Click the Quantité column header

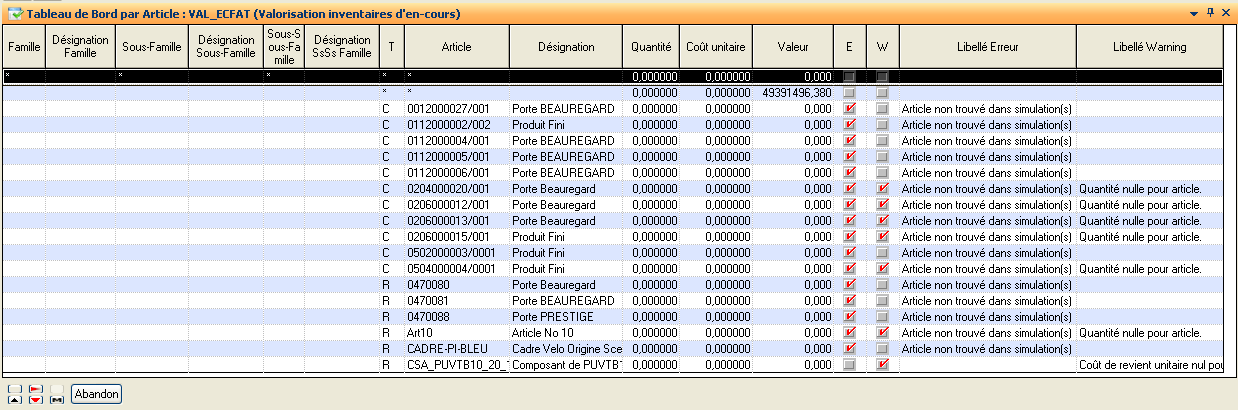pyautogui.click(x=651, y=47)
